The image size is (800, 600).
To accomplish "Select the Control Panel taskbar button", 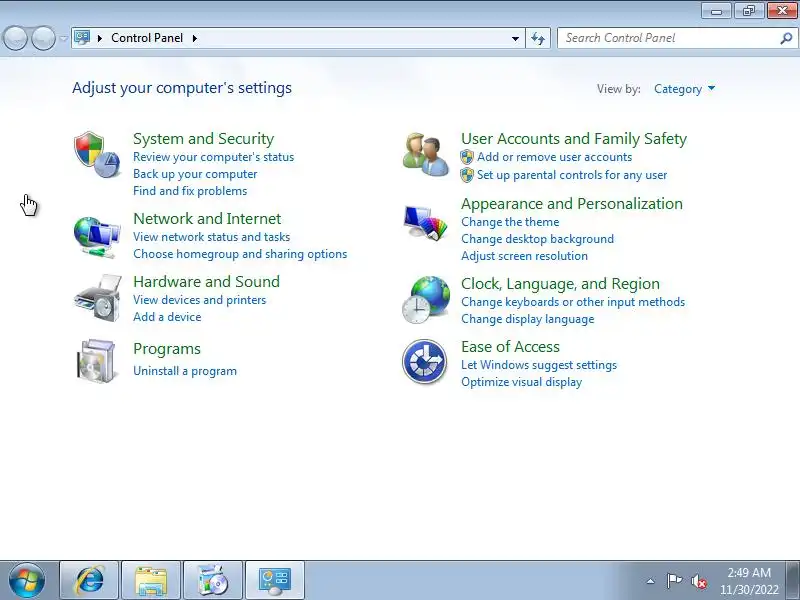I will pyautogui.click(x=274, y=581).
